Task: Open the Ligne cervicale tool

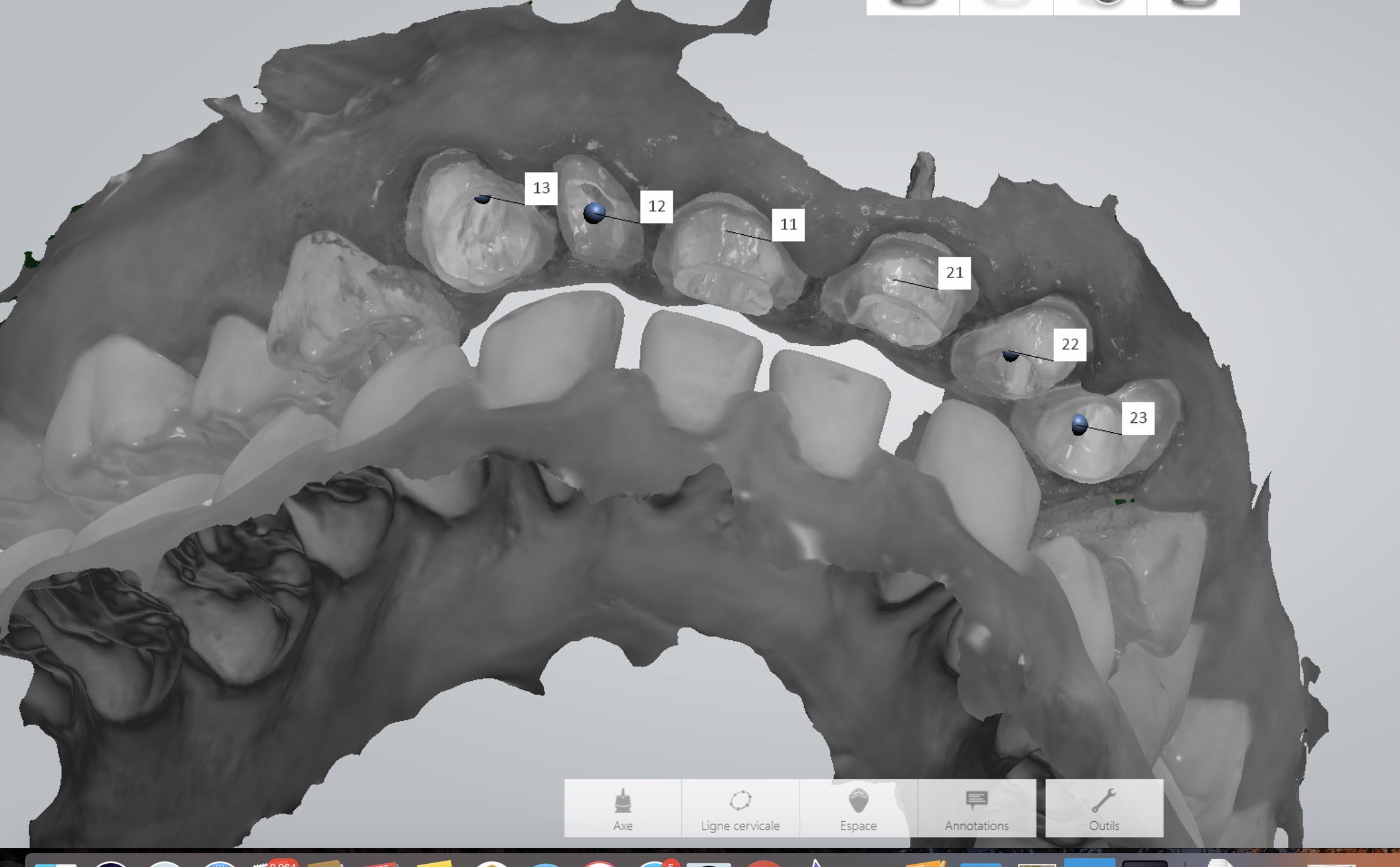Action: tap(740, 808)
